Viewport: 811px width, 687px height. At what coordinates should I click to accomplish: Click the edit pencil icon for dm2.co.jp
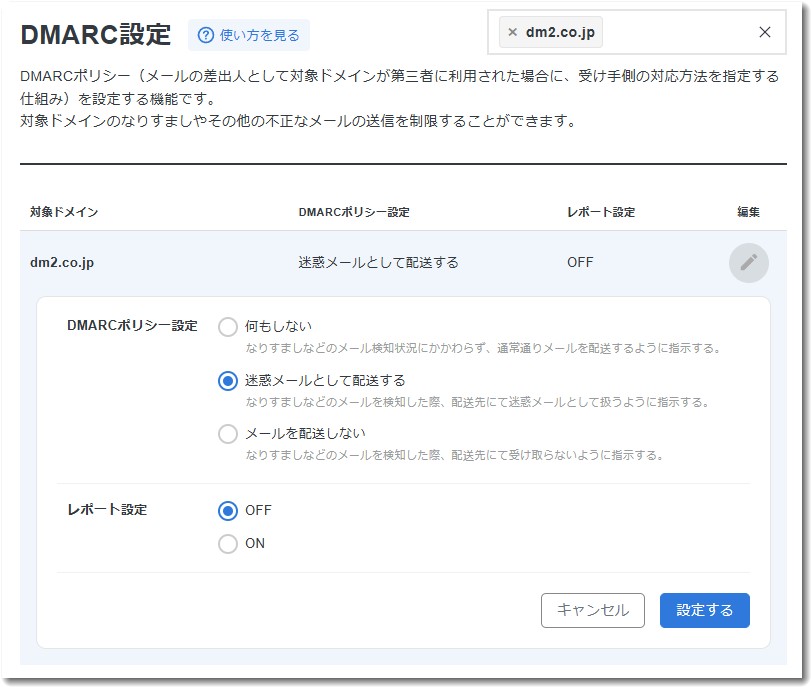[748, 261]
